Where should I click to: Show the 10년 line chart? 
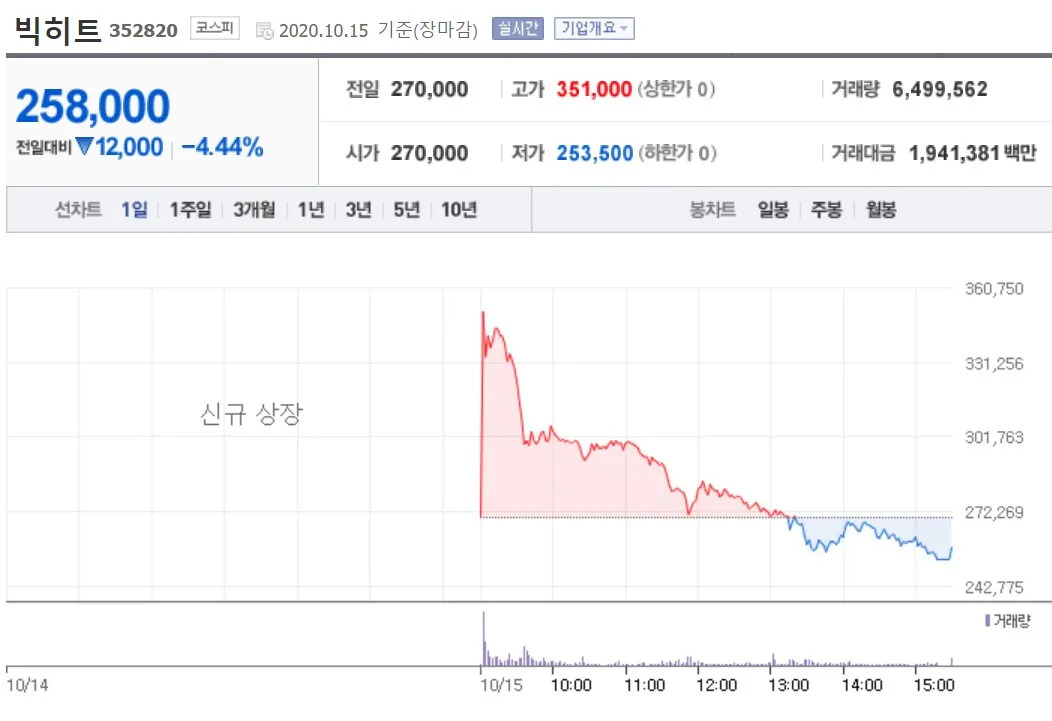point(459,210)
